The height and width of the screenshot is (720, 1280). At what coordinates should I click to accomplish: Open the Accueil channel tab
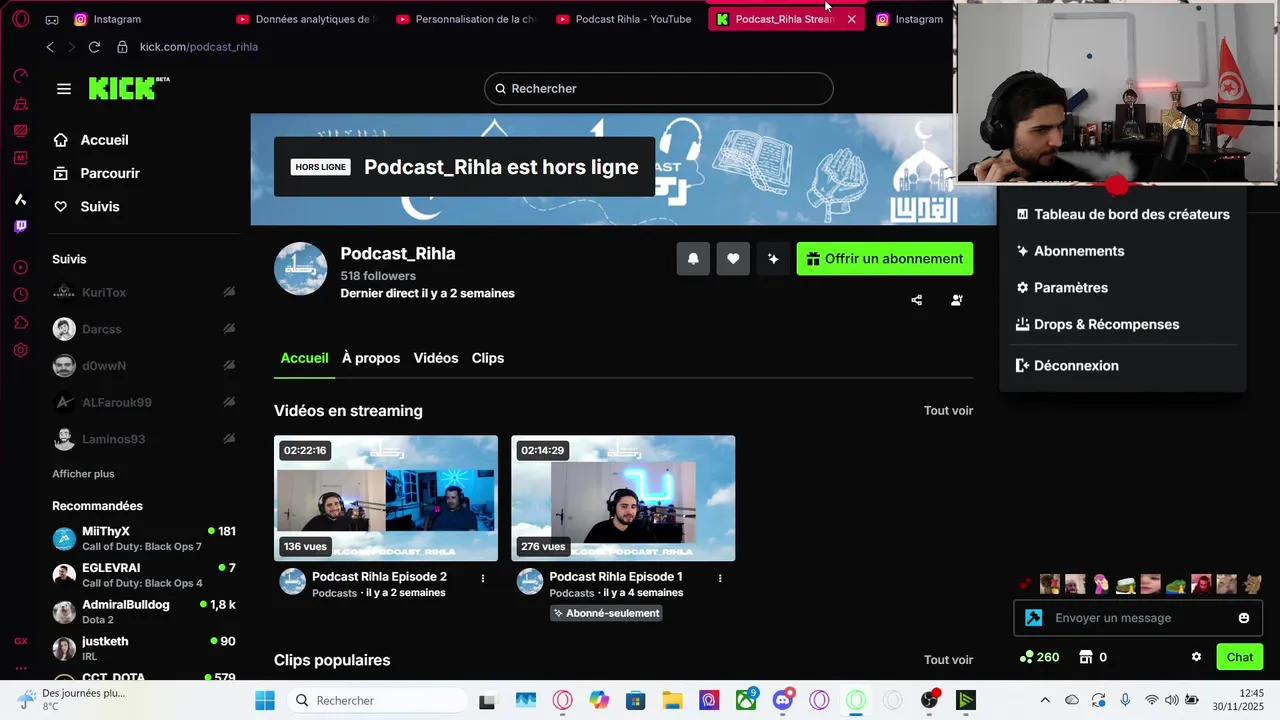coord(304,358)
